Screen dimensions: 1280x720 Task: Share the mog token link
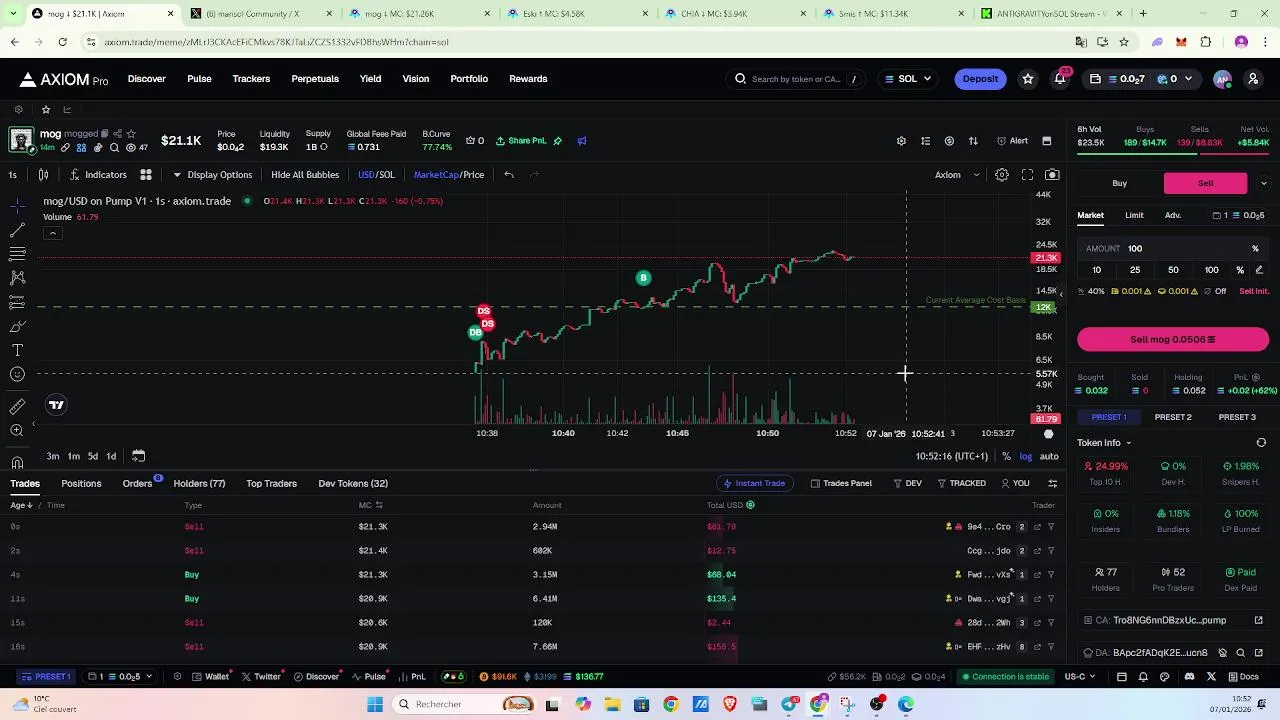(117, 134)
